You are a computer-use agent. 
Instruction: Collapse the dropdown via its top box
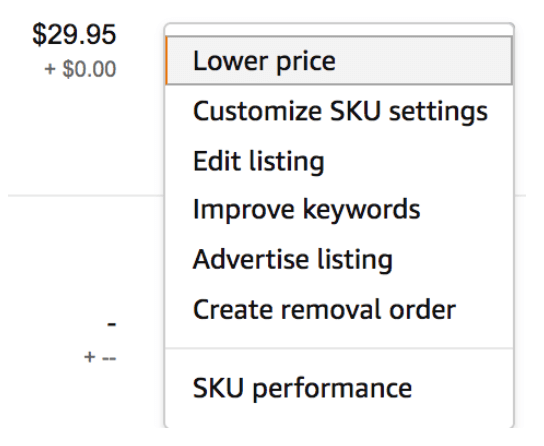pyautogui.click(x=339, y=29)
